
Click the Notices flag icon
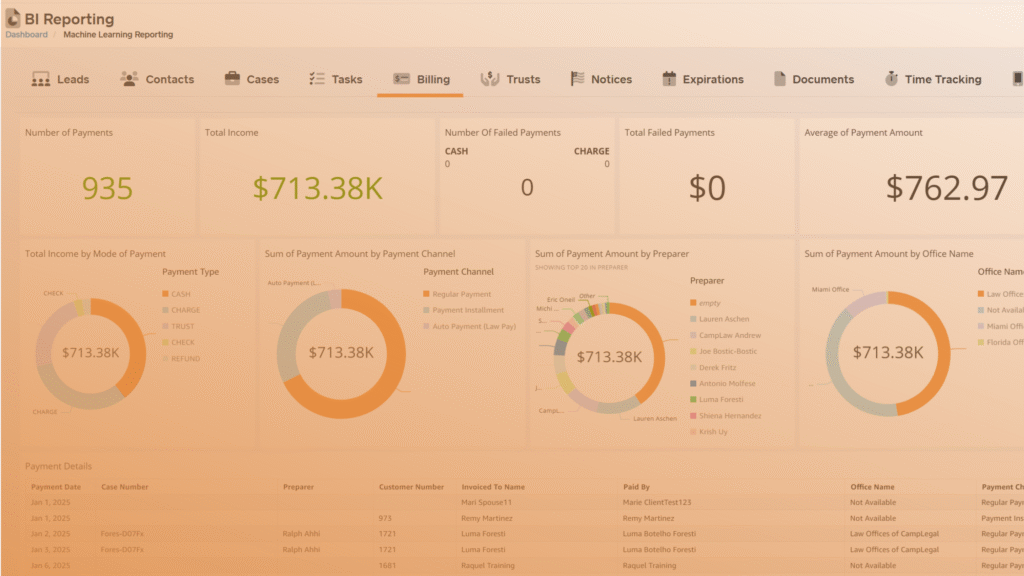coord(577,79)
